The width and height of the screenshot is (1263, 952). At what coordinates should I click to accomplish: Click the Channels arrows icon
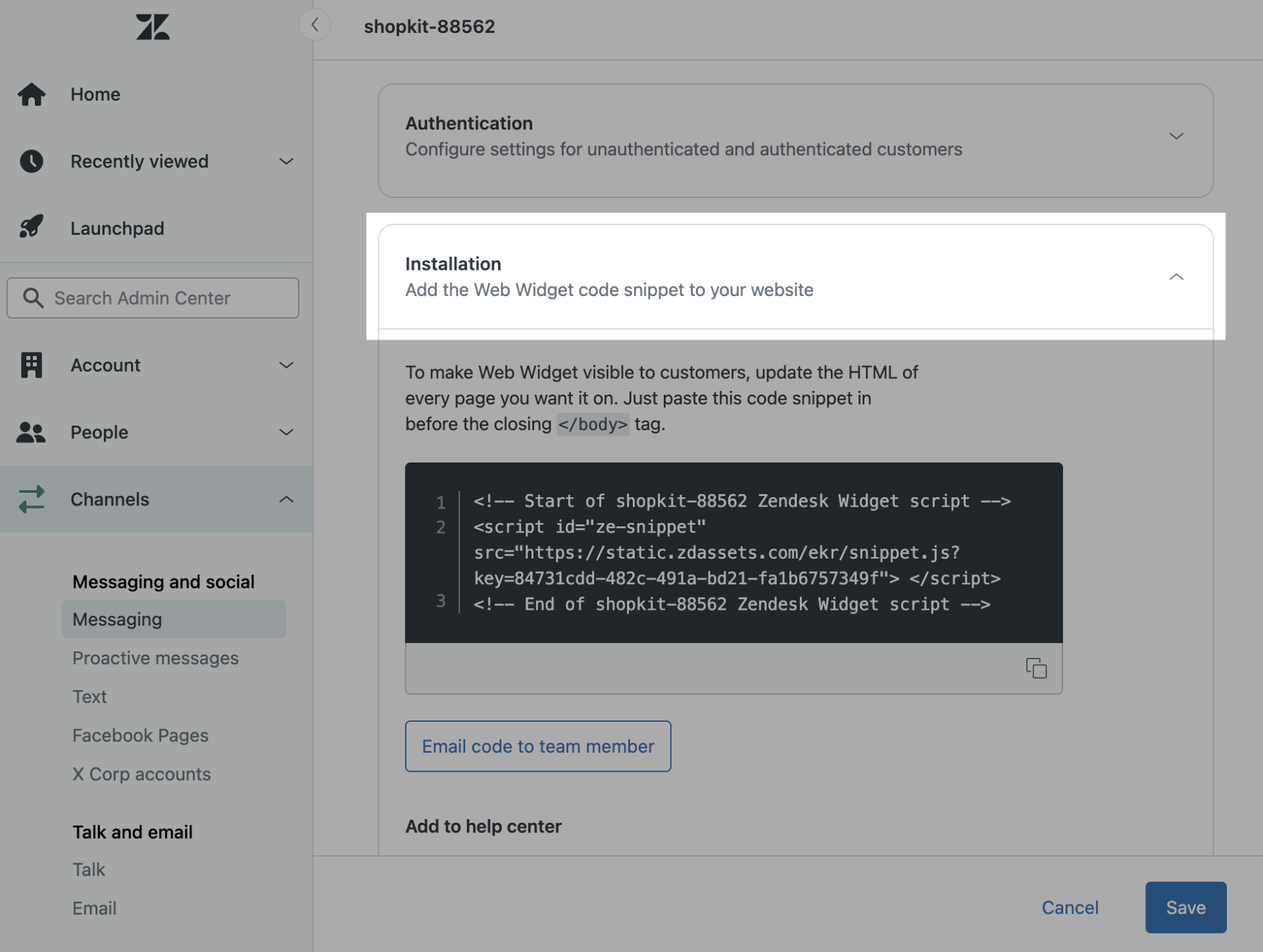[31, 499]
